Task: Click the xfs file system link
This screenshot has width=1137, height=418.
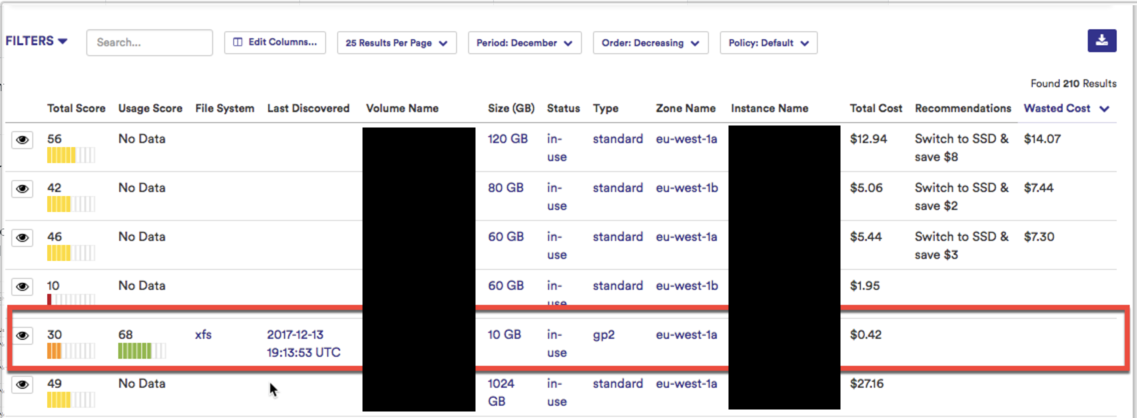Action: 202,335
